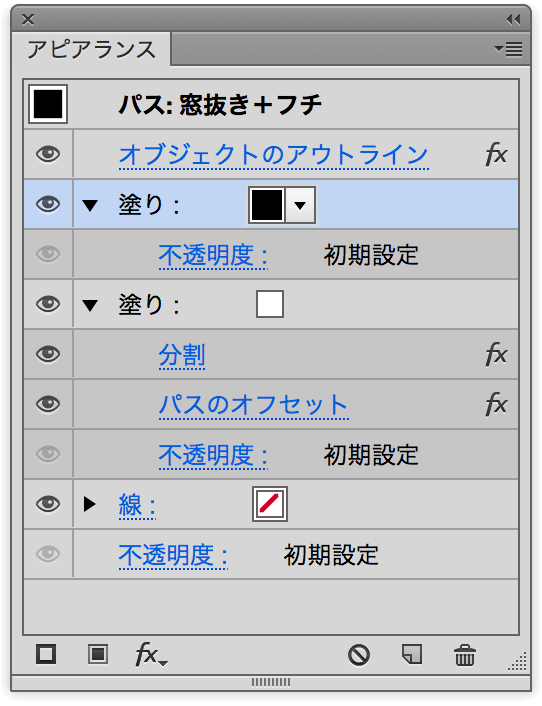Open the Appearance panel flyout menu

coord(509,49)
